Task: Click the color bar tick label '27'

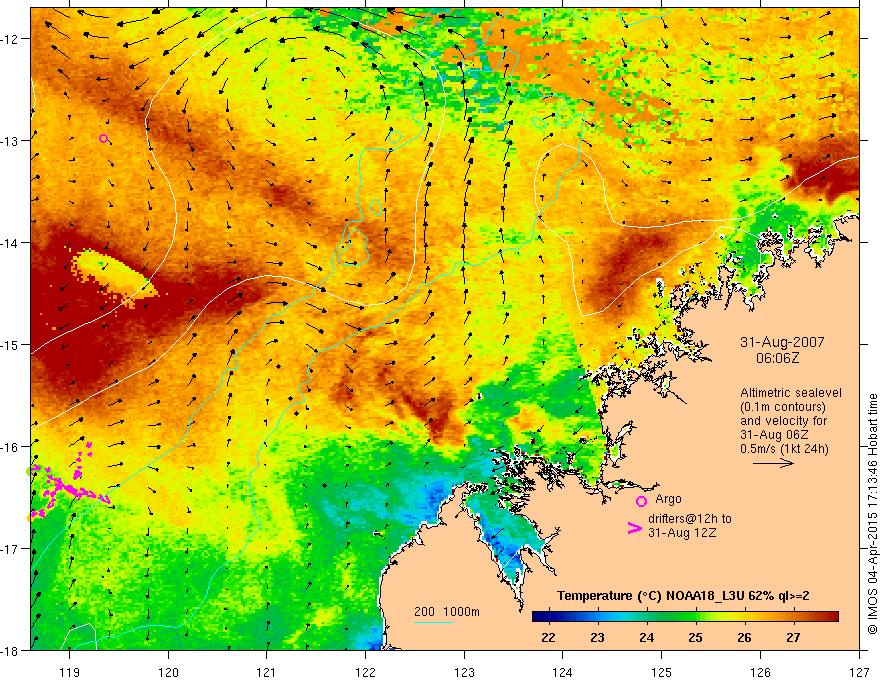Action: [x=793, y=638]
